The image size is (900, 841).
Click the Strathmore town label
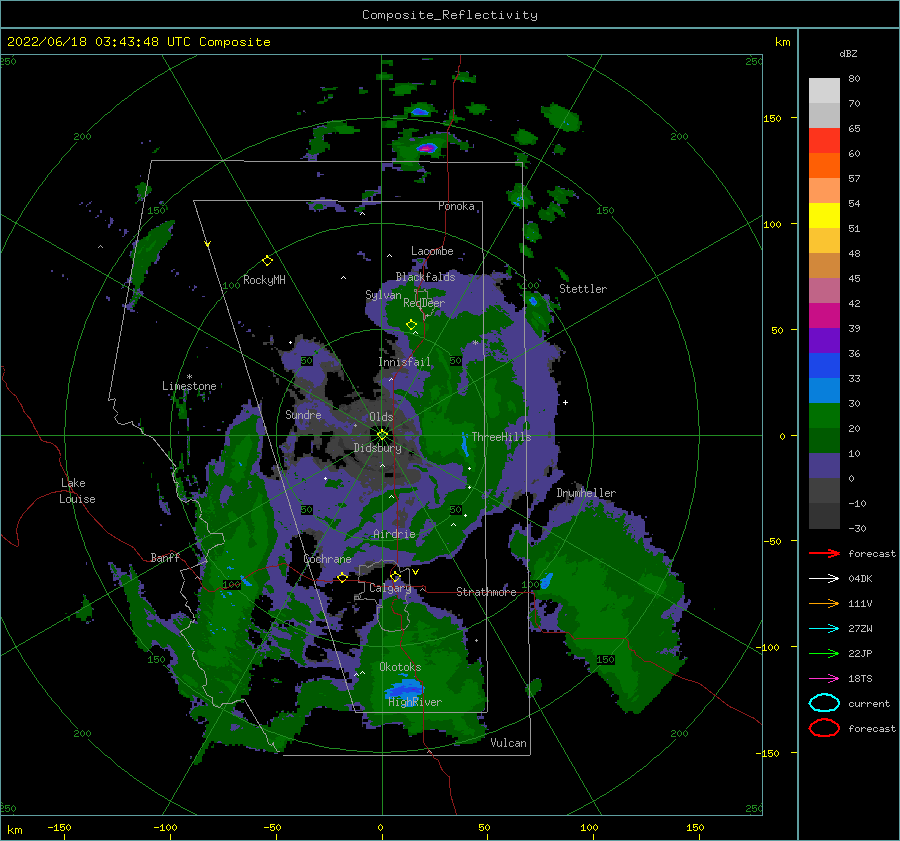[486, 592]
